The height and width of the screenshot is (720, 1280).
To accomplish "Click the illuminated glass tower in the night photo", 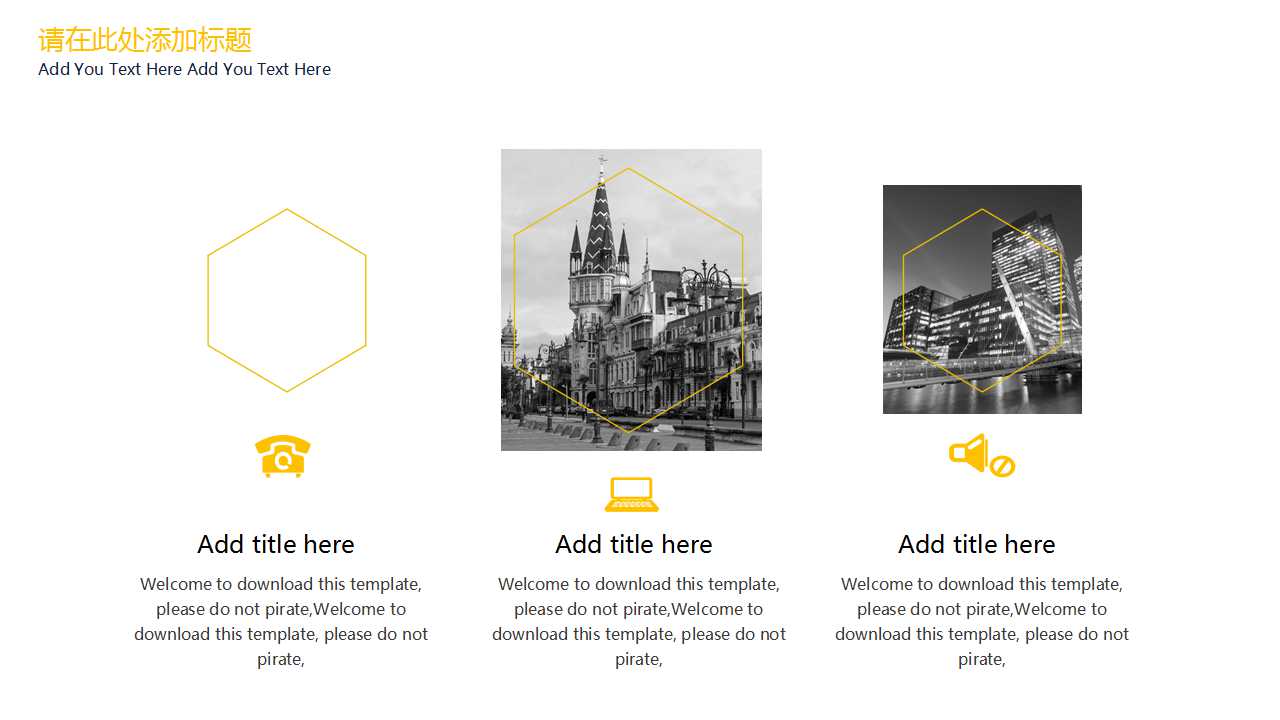I will [x=1025, y=280].
